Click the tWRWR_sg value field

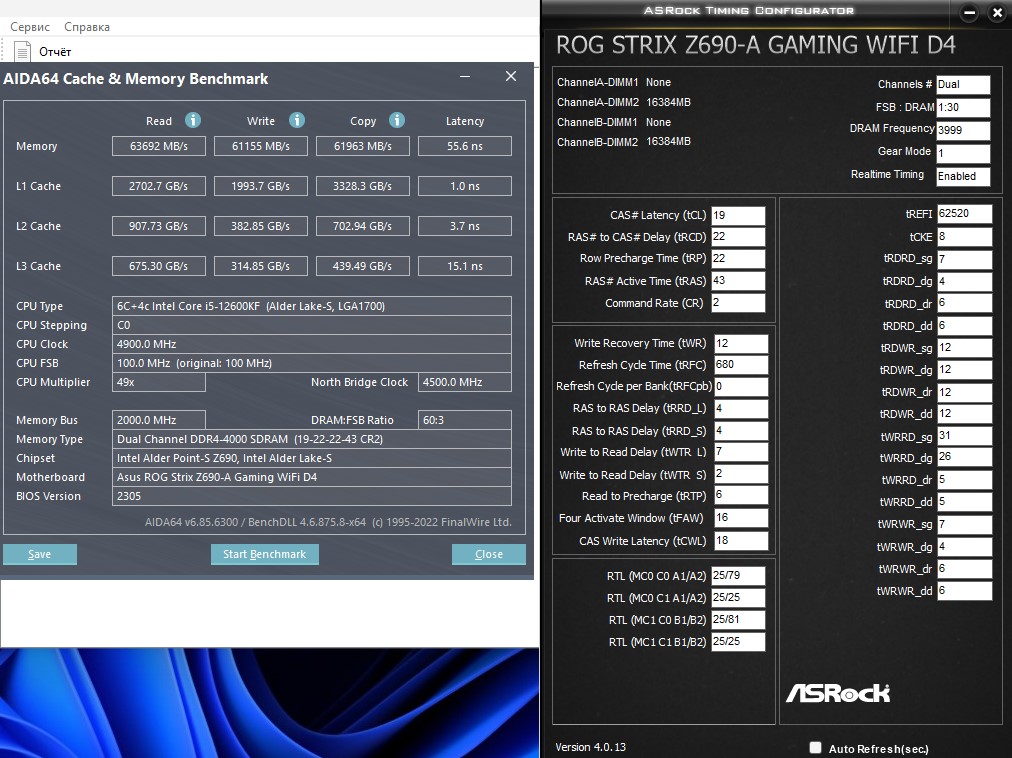pyautogui.click(x=964, y=524)
